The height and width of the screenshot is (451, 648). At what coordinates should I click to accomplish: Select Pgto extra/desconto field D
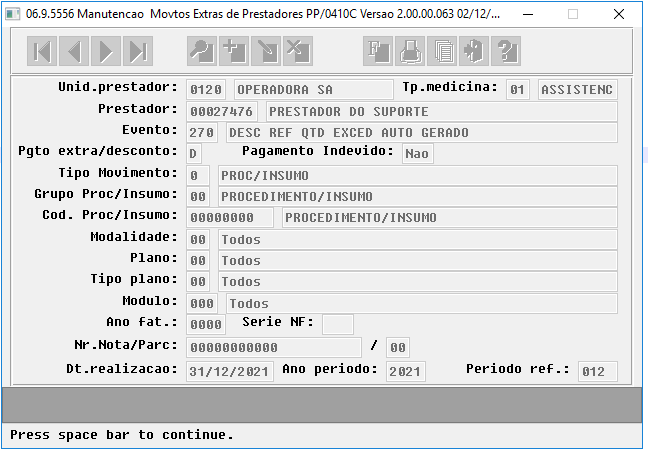tap(194, 154)
